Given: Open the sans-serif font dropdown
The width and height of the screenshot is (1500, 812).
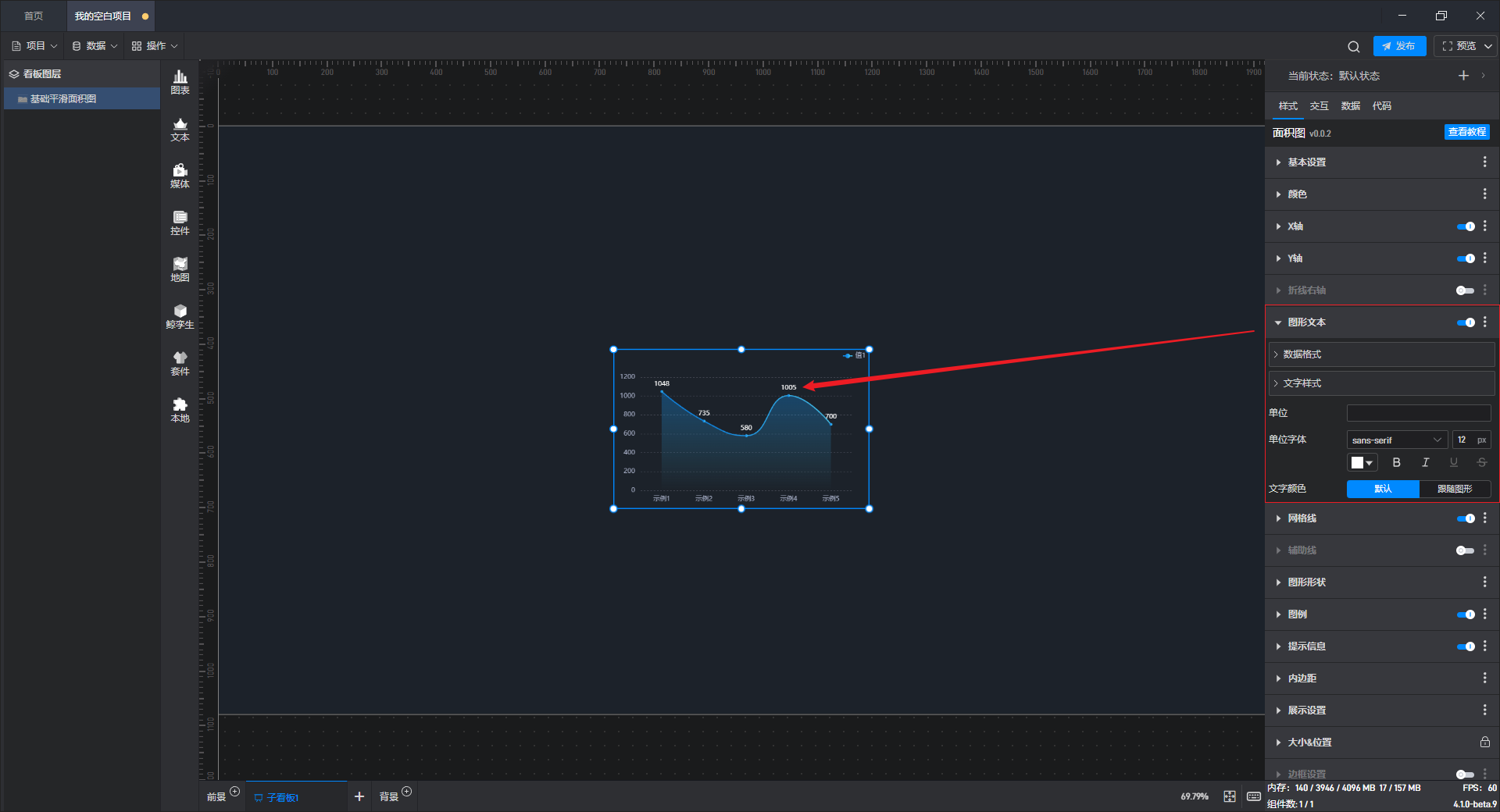Looking at the screenshot, I should click(x=1397, y=440).
